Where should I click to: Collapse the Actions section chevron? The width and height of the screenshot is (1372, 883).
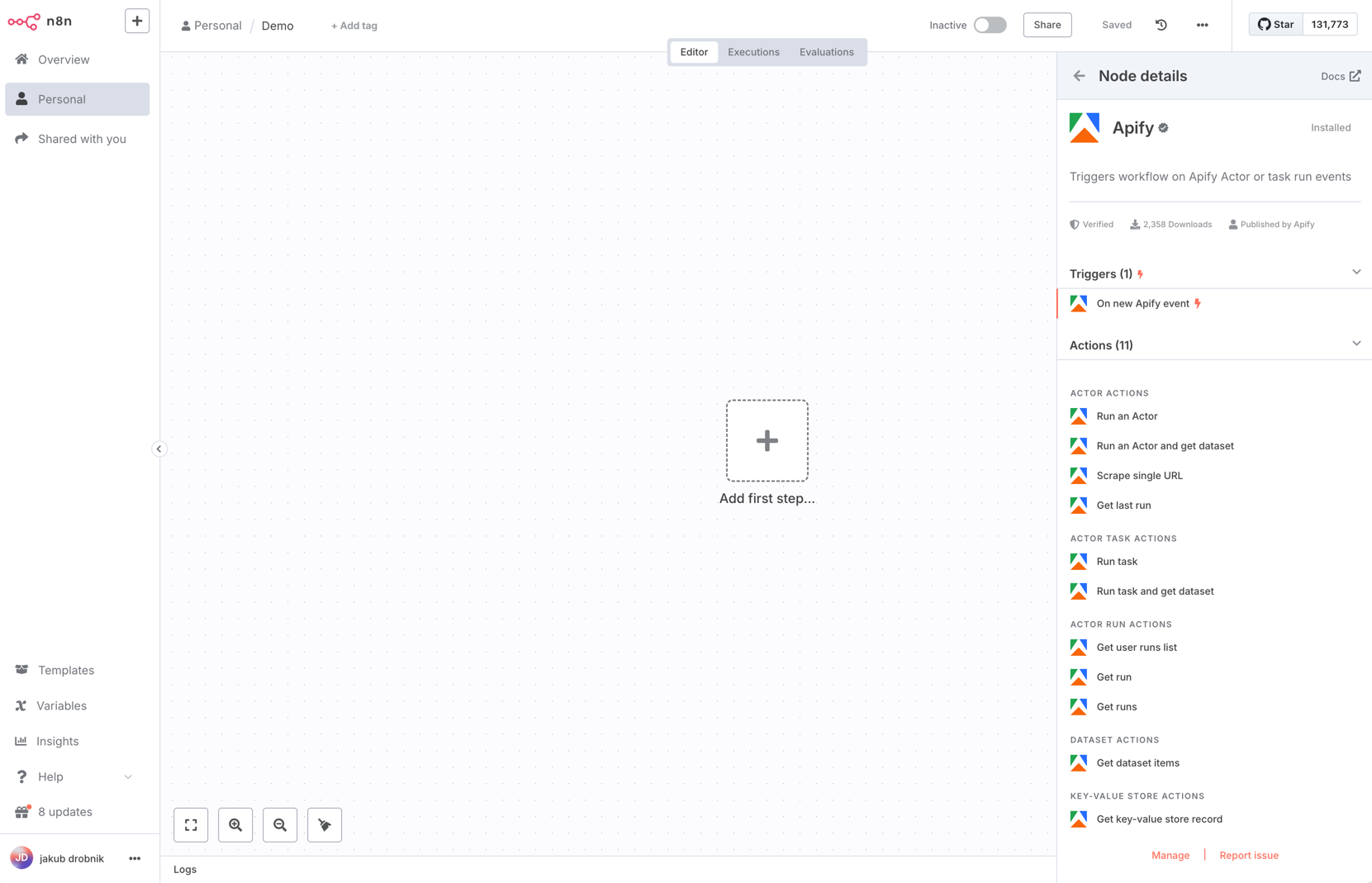point(1355,344)
